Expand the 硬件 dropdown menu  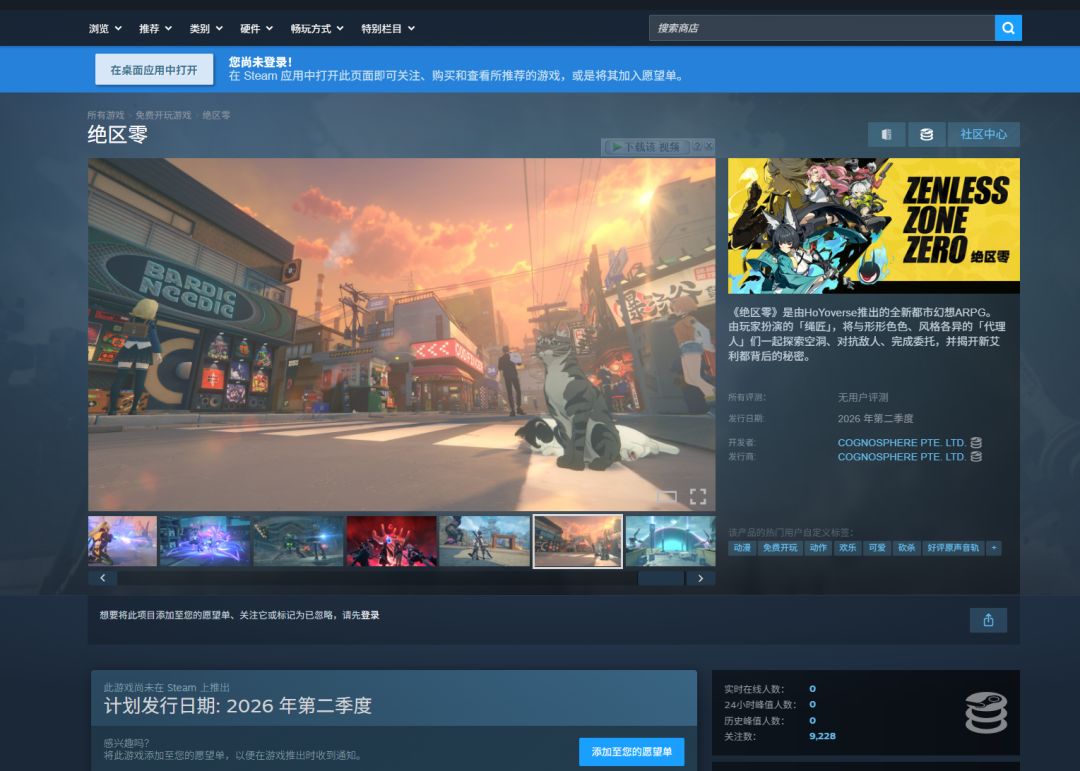(256, 28)
